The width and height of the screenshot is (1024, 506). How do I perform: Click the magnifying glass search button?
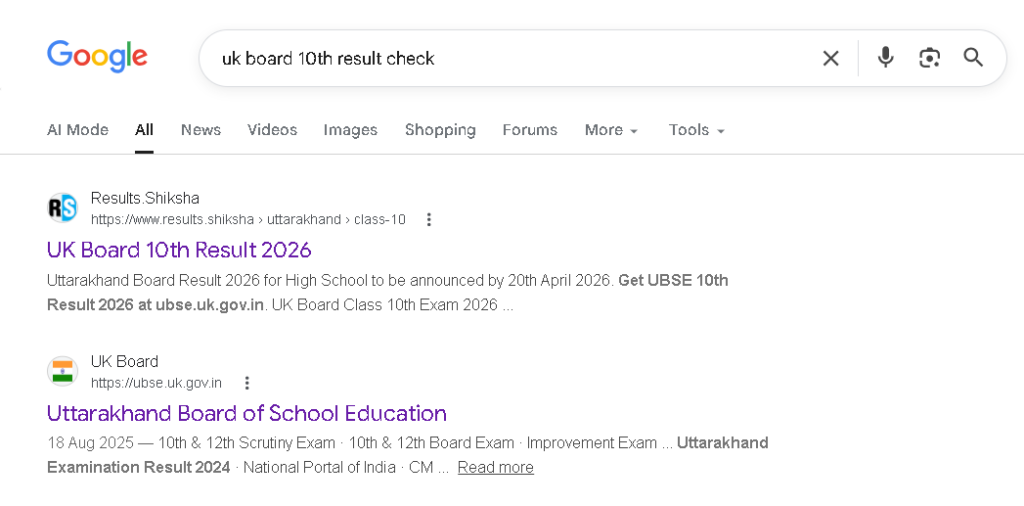pos(974,58)
